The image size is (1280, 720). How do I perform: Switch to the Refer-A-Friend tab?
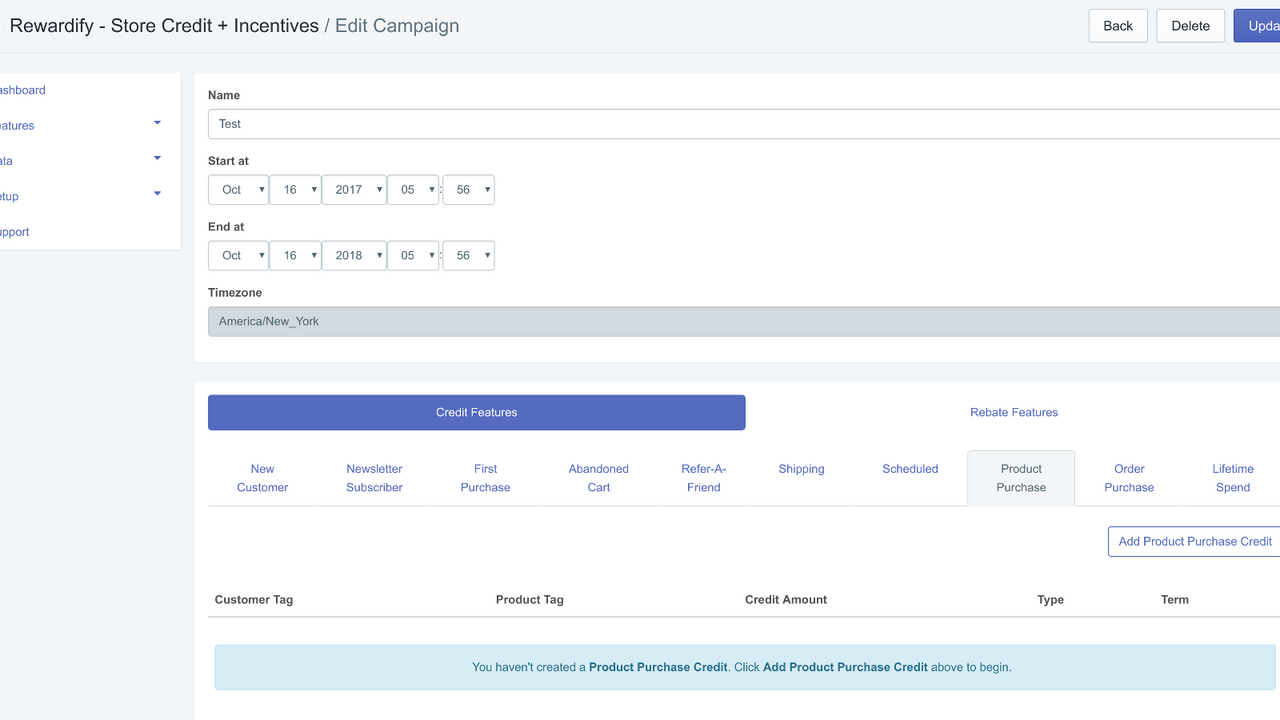[x=703, y=477]
